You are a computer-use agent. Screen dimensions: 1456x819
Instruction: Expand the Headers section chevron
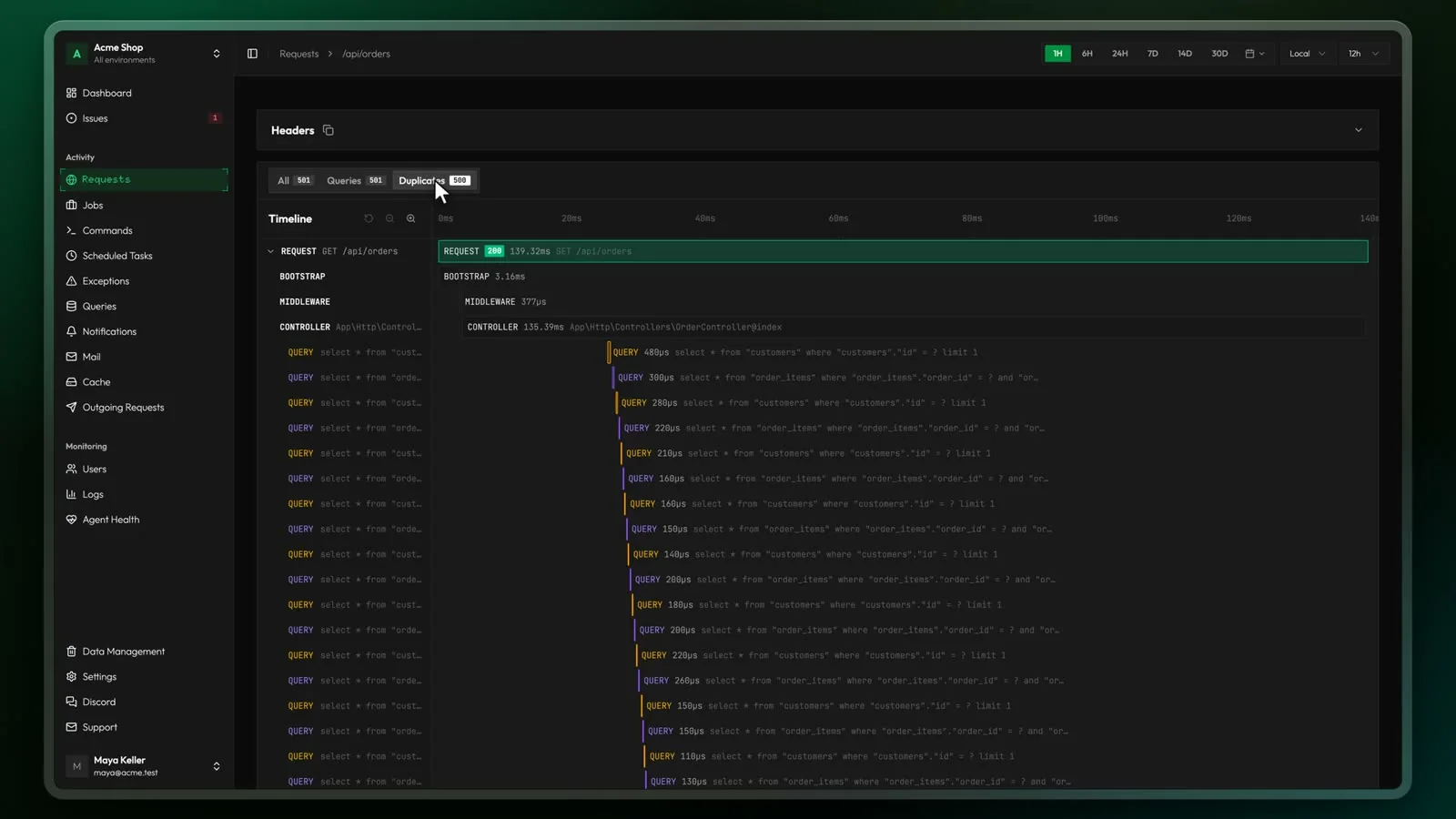click(1359, 130)
